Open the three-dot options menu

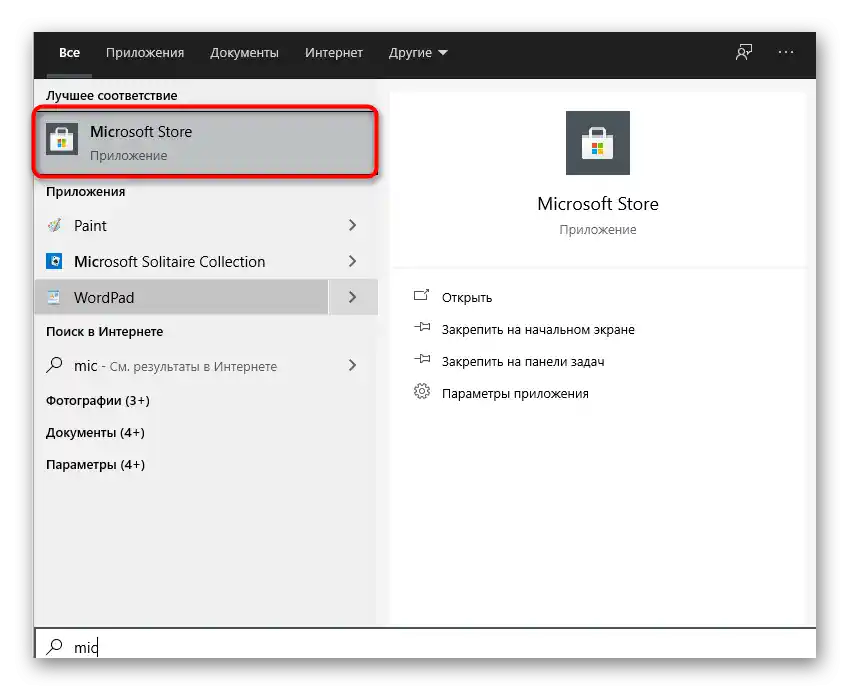786,52
